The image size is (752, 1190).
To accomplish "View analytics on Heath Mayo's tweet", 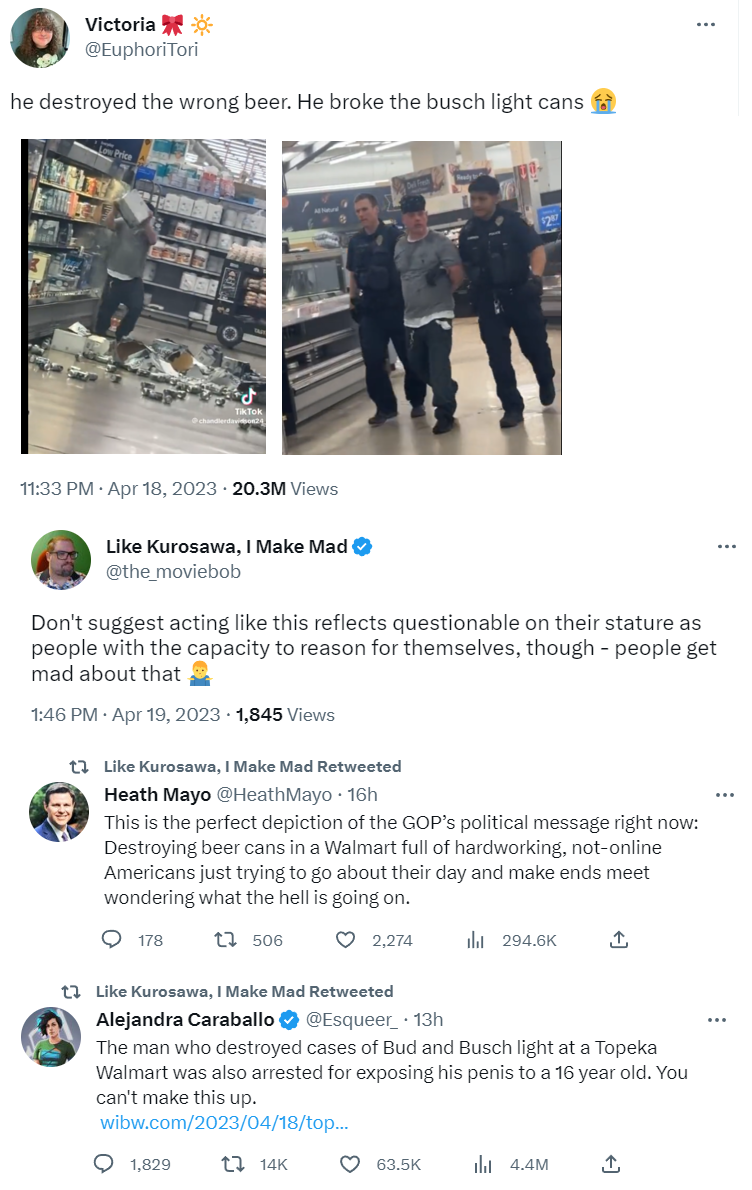I will coord(477,940).
